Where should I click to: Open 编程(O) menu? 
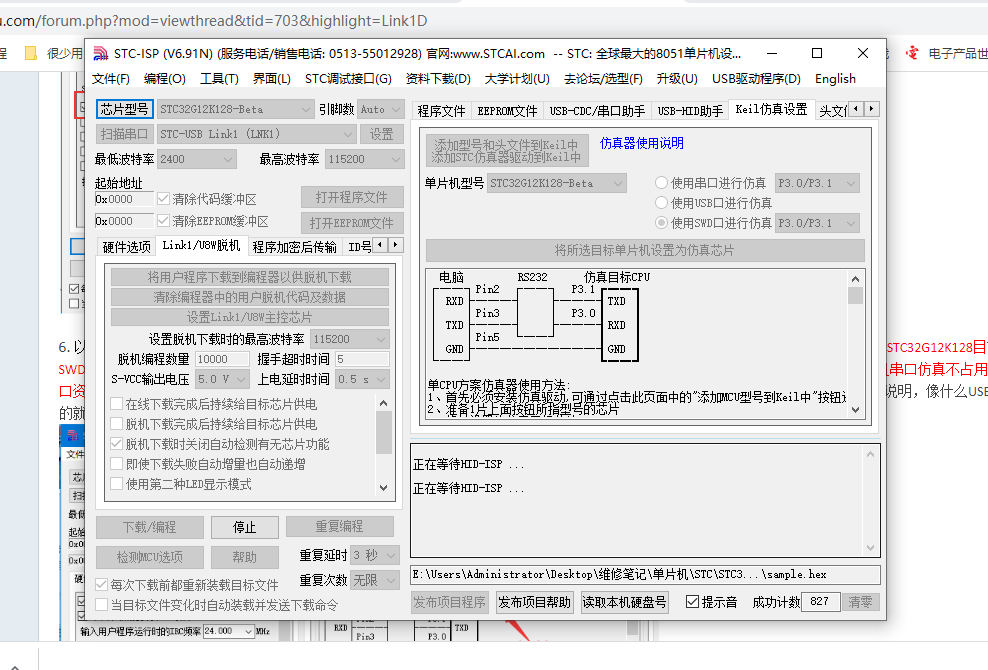(164, 79)
